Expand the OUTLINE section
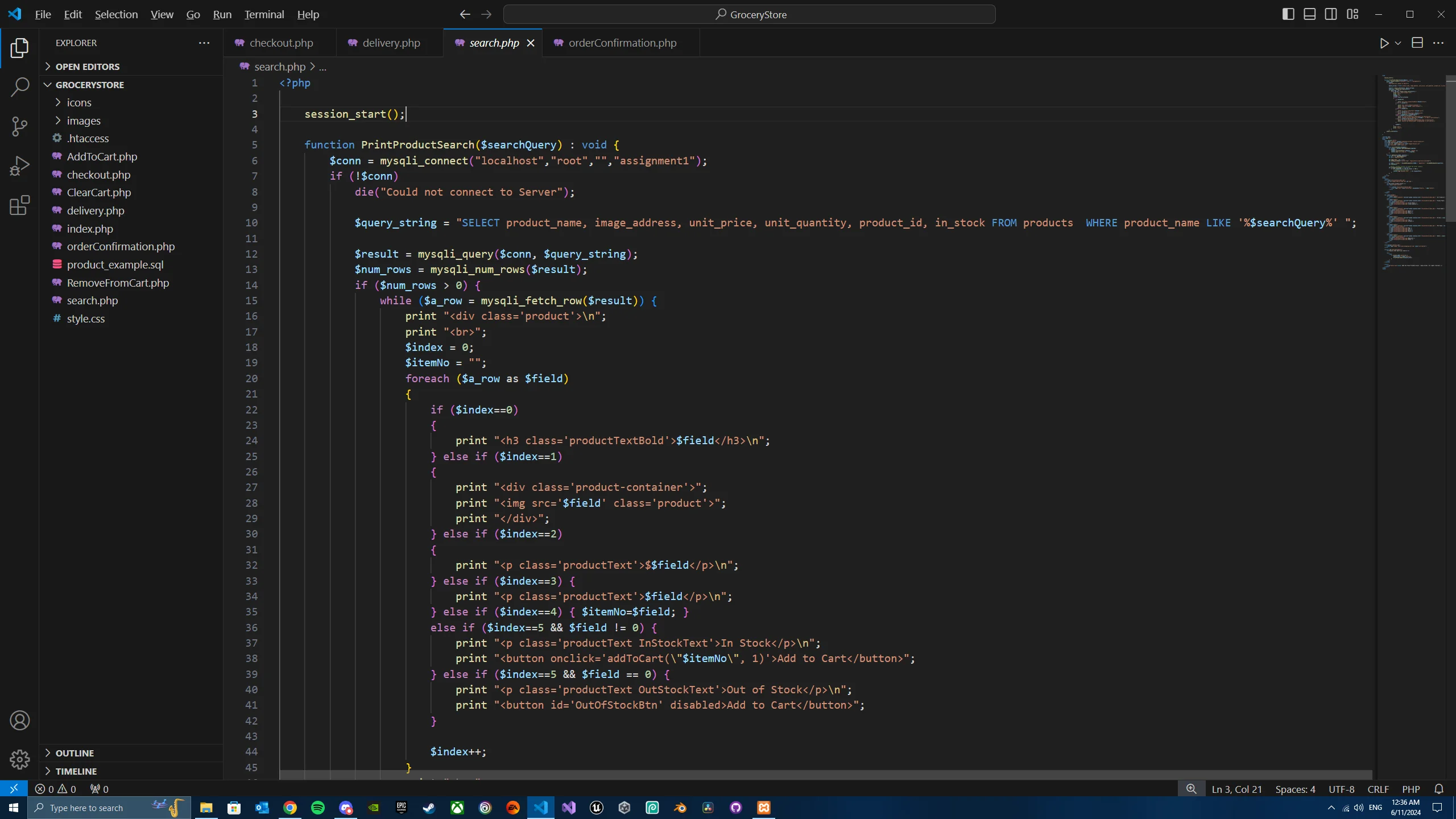1456x819 pixels. pyautogui.click(x=75, y=753)
